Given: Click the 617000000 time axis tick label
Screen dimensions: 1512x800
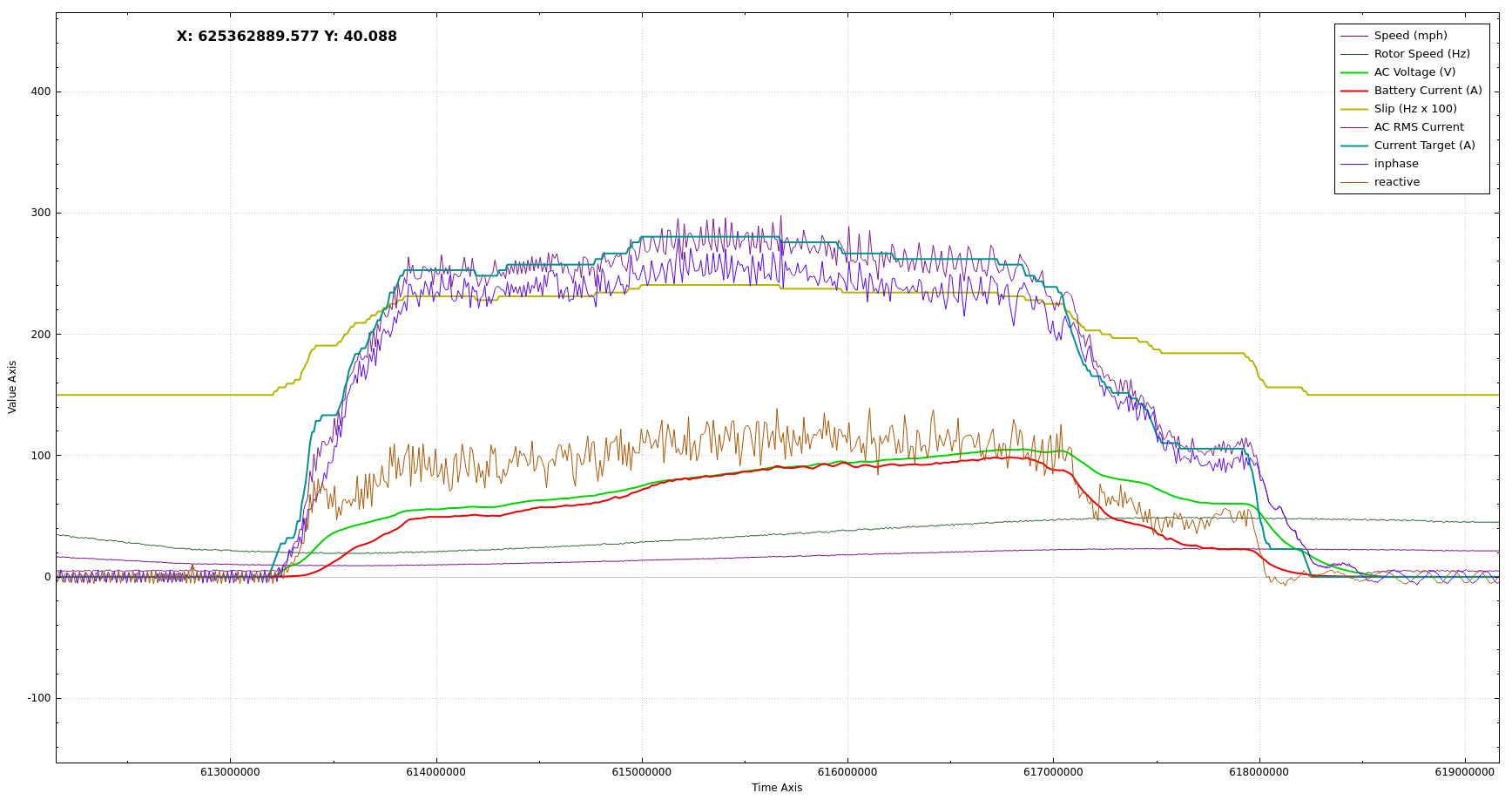Looking at the screenshot, I should 1052,772.
